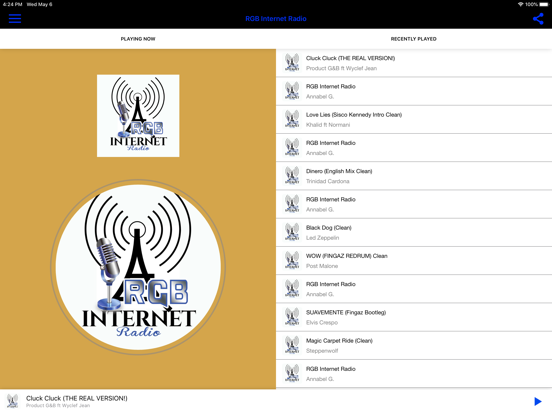Tap the share icon

pos(538,19)
